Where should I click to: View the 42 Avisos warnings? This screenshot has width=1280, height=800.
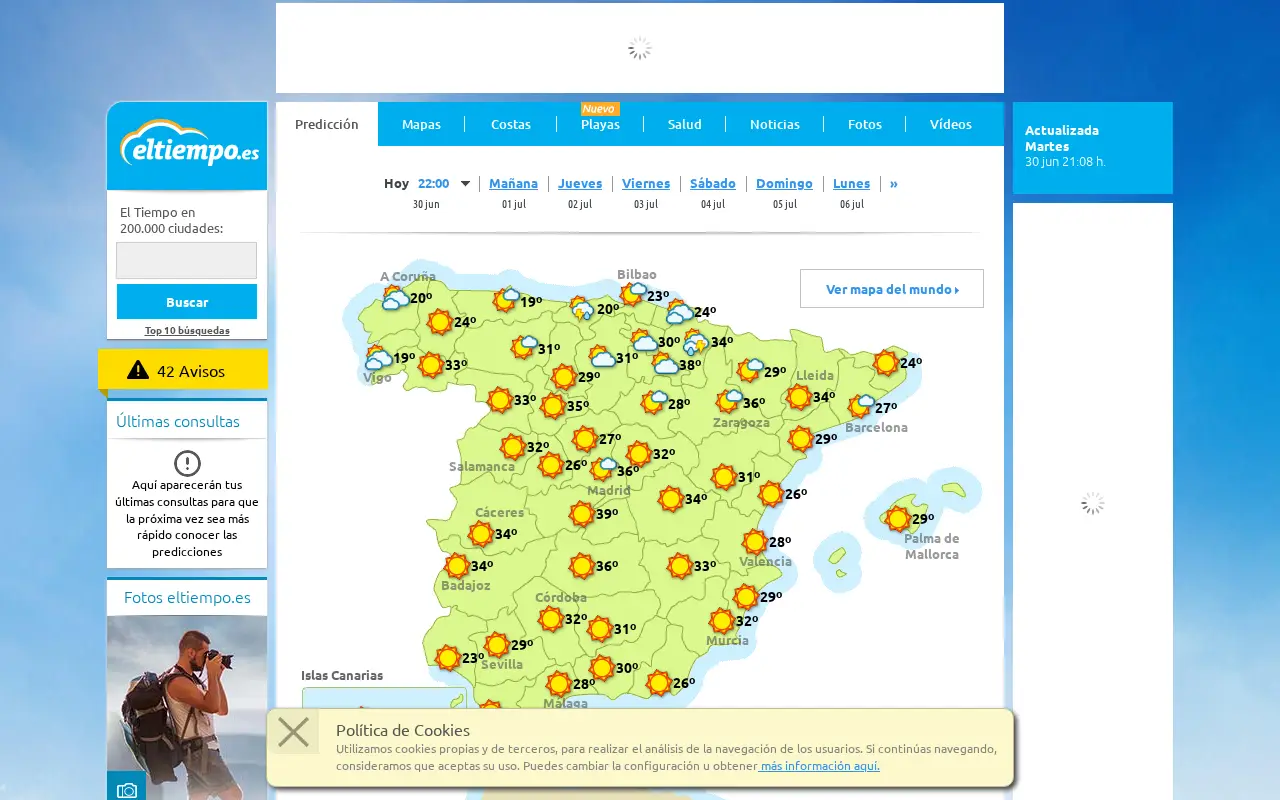(183, 371)
